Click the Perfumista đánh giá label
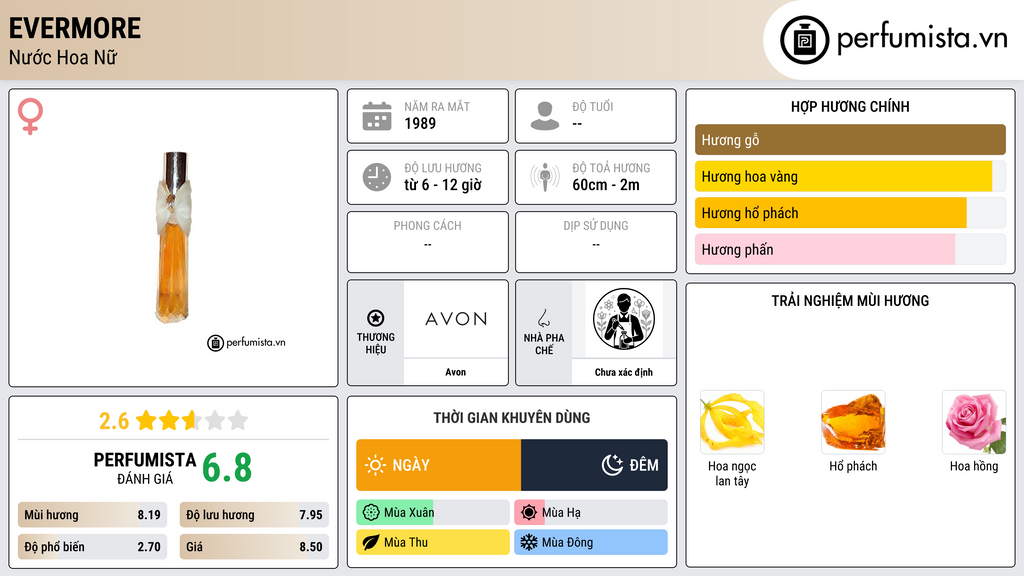This screenshot has height=576, width=1024. click(145, 468)
